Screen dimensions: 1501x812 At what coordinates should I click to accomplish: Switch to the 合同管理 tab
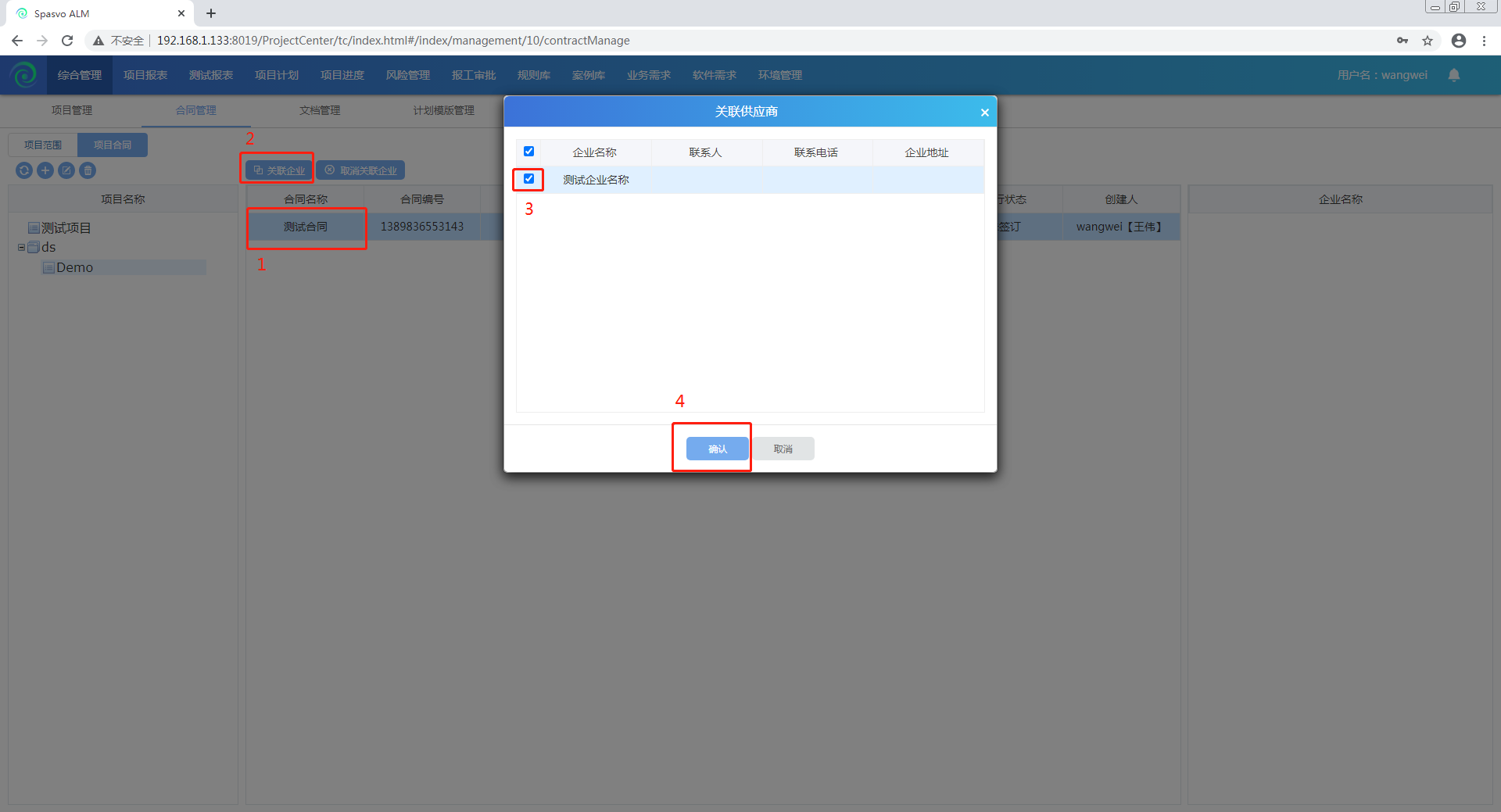click(196, 111)
